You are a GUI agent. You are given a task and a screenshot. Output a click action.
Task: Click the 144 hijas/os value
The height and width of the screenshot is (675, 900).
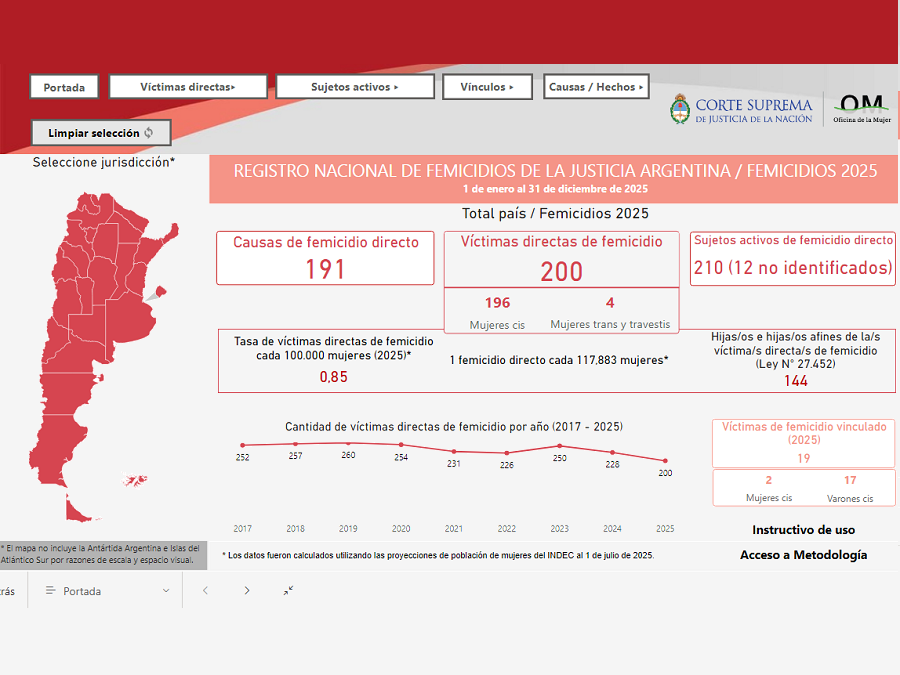coord(796,381)
